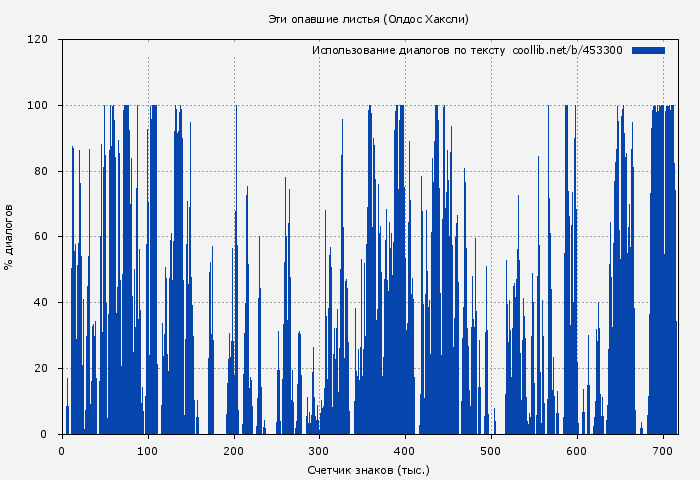
Task: Click the 500 tick on the horizontal axis
Action: [x=491, y=451]
